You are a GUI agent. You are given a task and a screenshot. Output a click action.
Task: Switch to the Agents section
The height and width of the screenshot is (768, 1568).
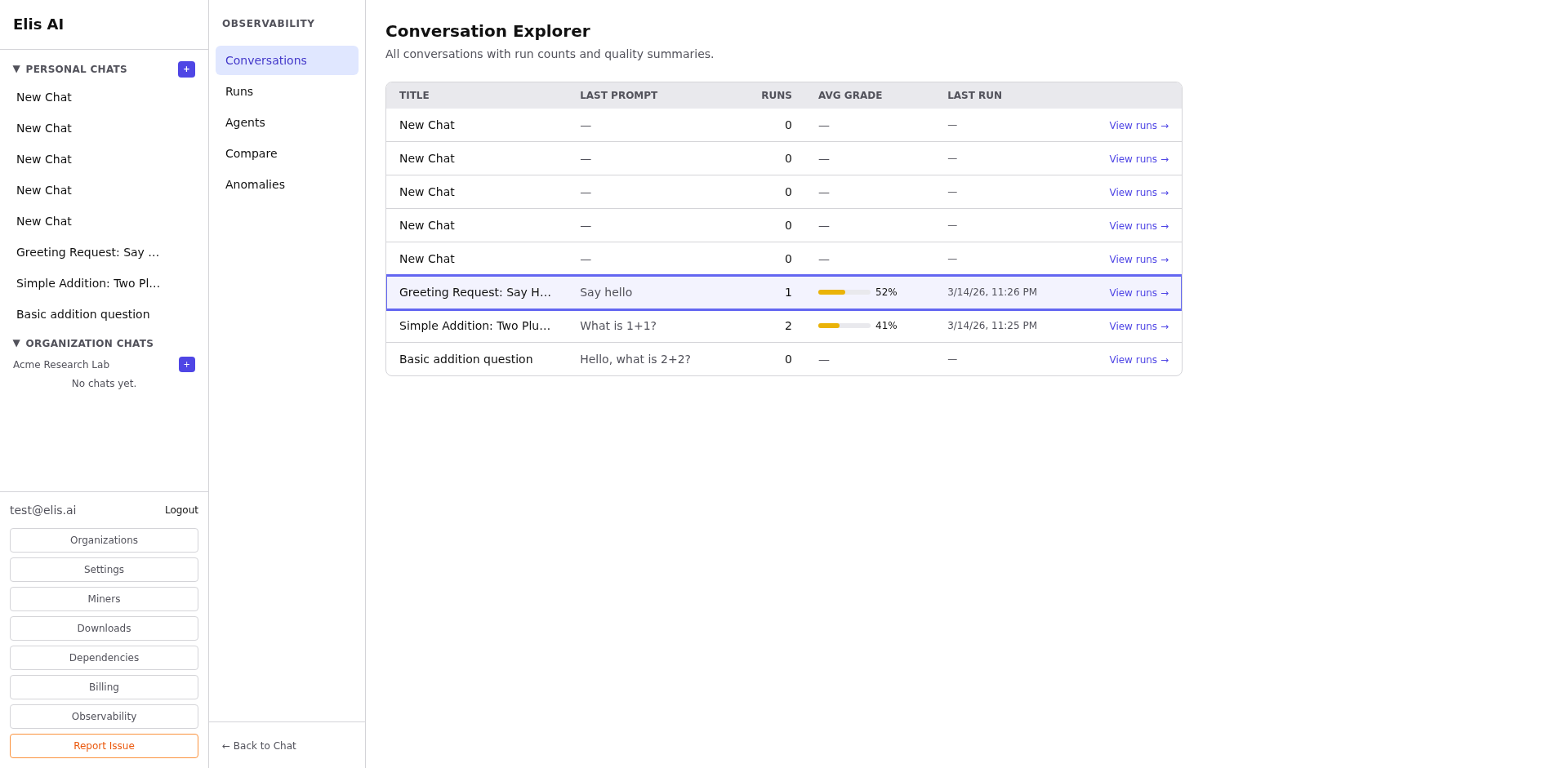pos(245,122)
